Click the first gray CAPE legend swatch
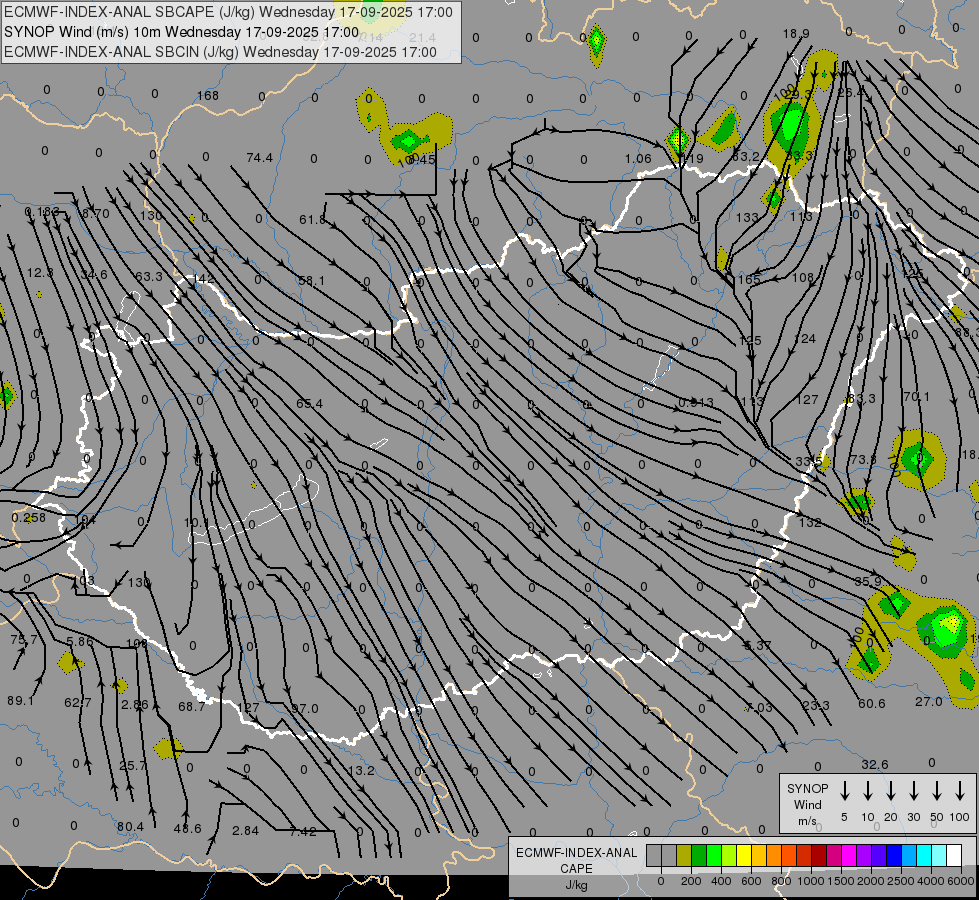Image resolution: width=979 pixels, height=900 pixels. coord(654,855)
